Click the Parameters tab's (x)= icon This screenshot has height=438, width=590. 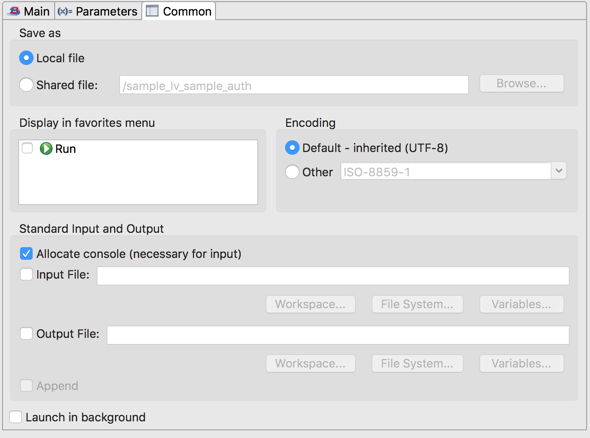(x=65, y=11)
